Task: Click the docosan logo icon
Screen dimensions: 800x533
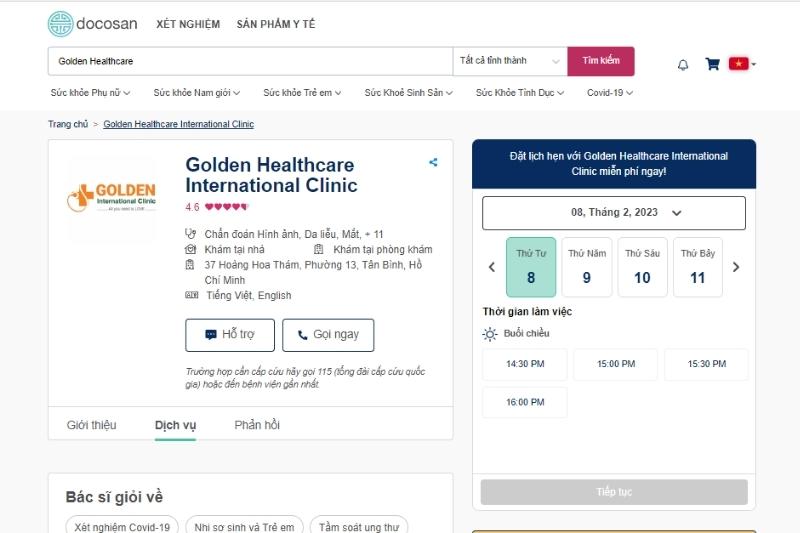Action: tap(61, 24)
